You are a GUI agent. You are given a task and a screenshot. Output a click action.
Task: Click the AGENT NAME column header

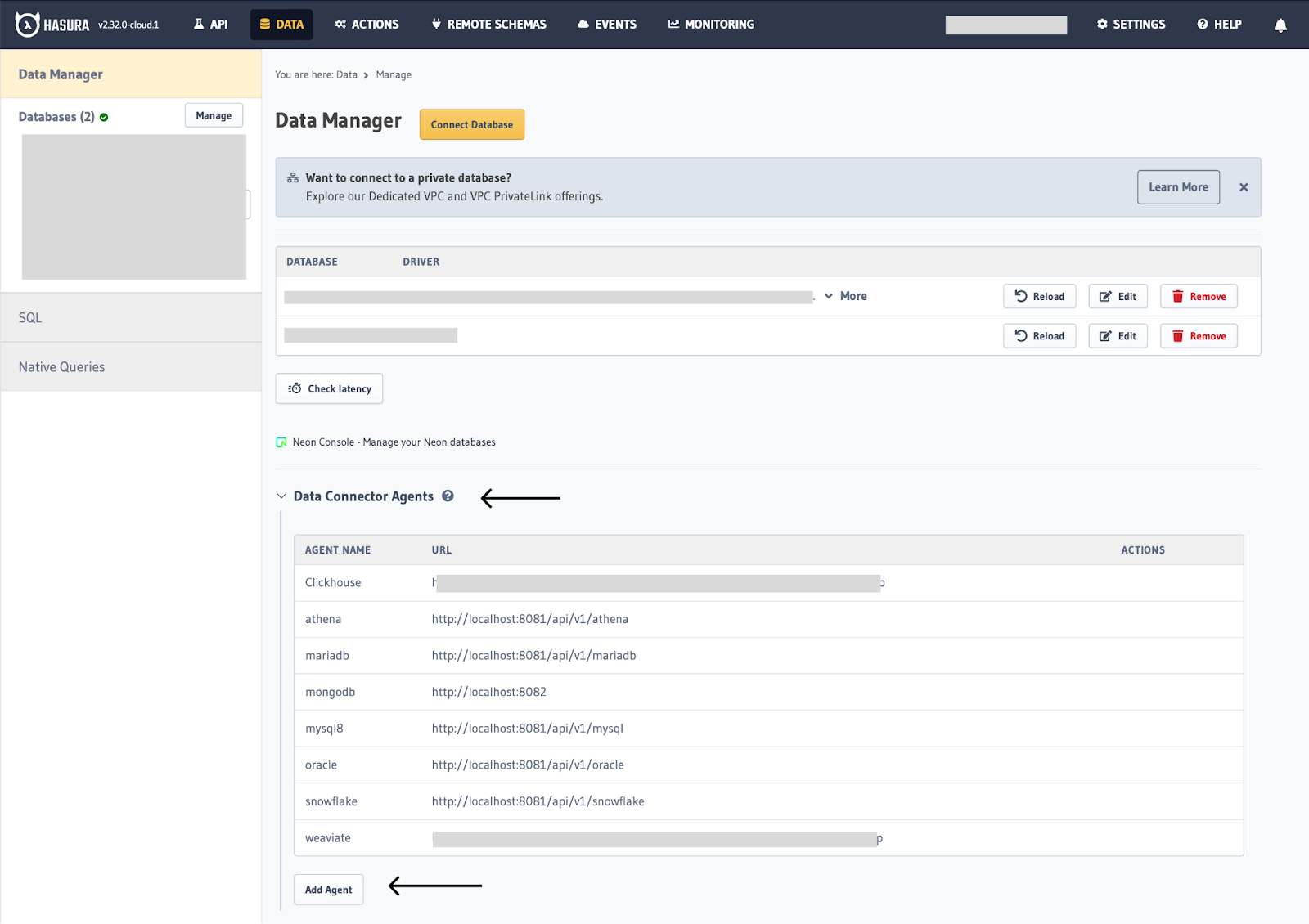[338, 550]
